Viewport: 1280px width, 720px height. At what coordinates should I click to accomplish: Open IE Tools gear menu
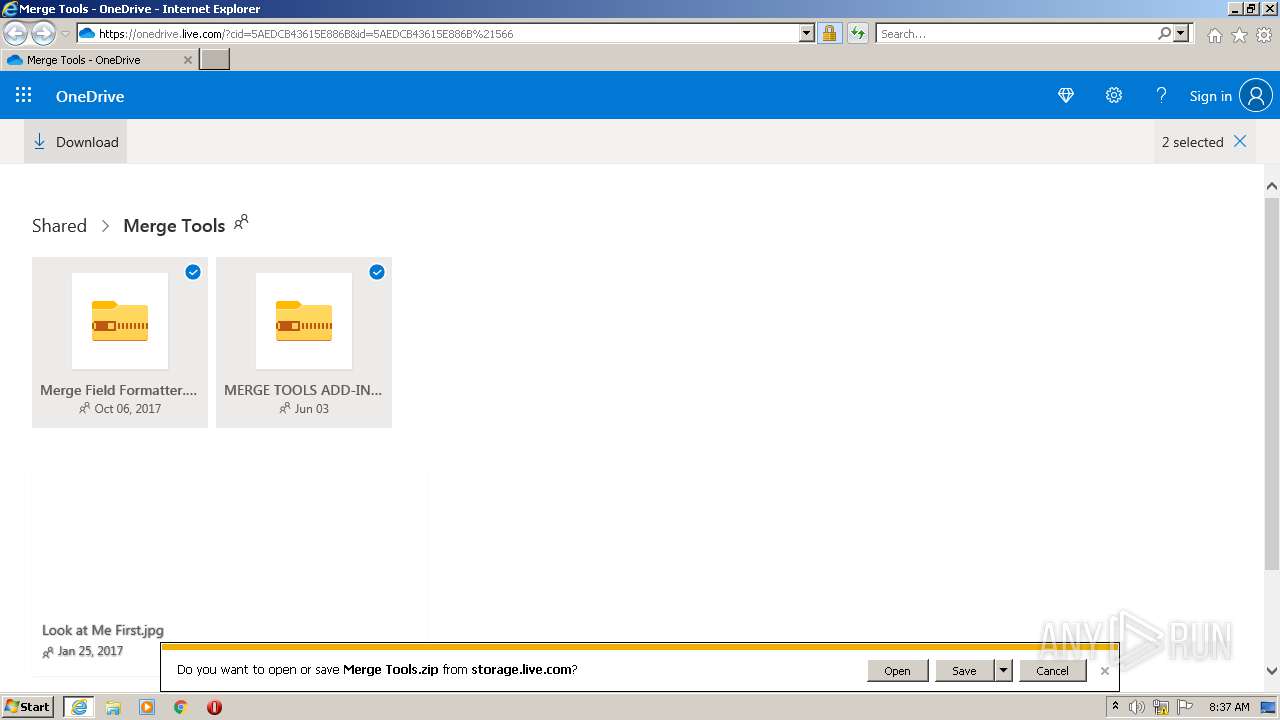(x=1264, y=35)
